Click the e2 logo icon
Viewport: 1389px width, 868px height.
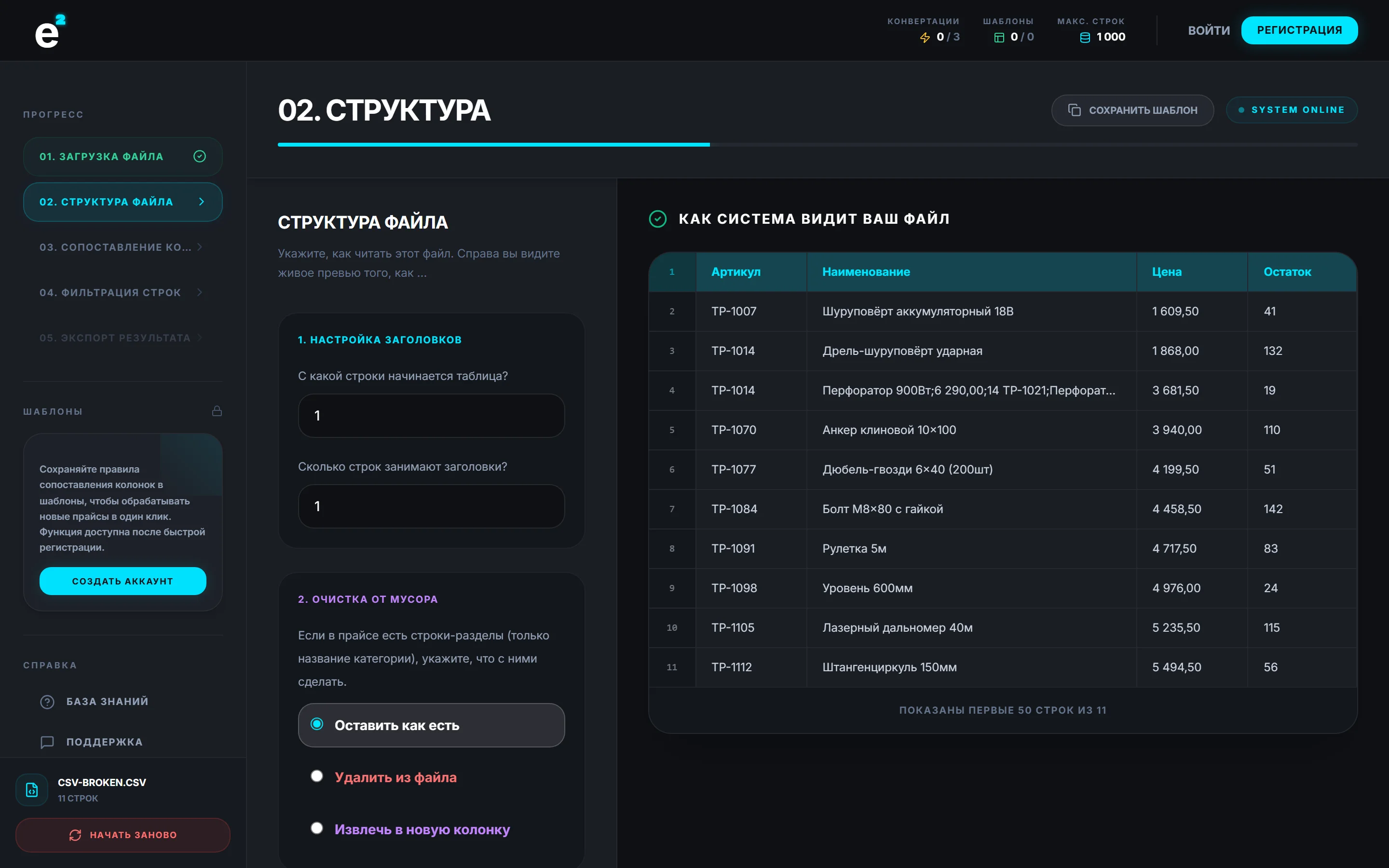(x=51, y=31)
